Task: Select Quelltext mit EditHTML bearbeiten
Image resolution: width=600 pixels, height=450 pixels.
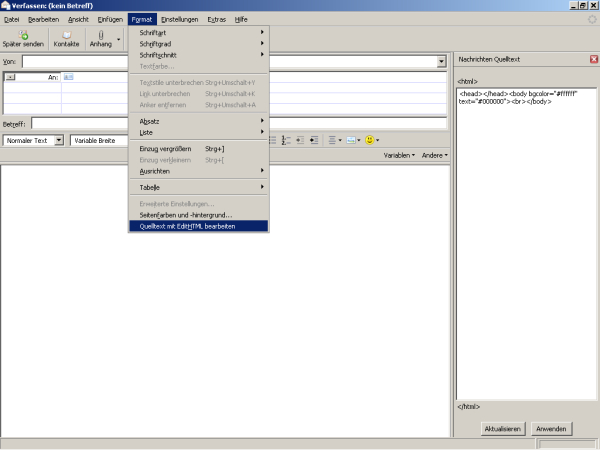Action: pos(199,226)
